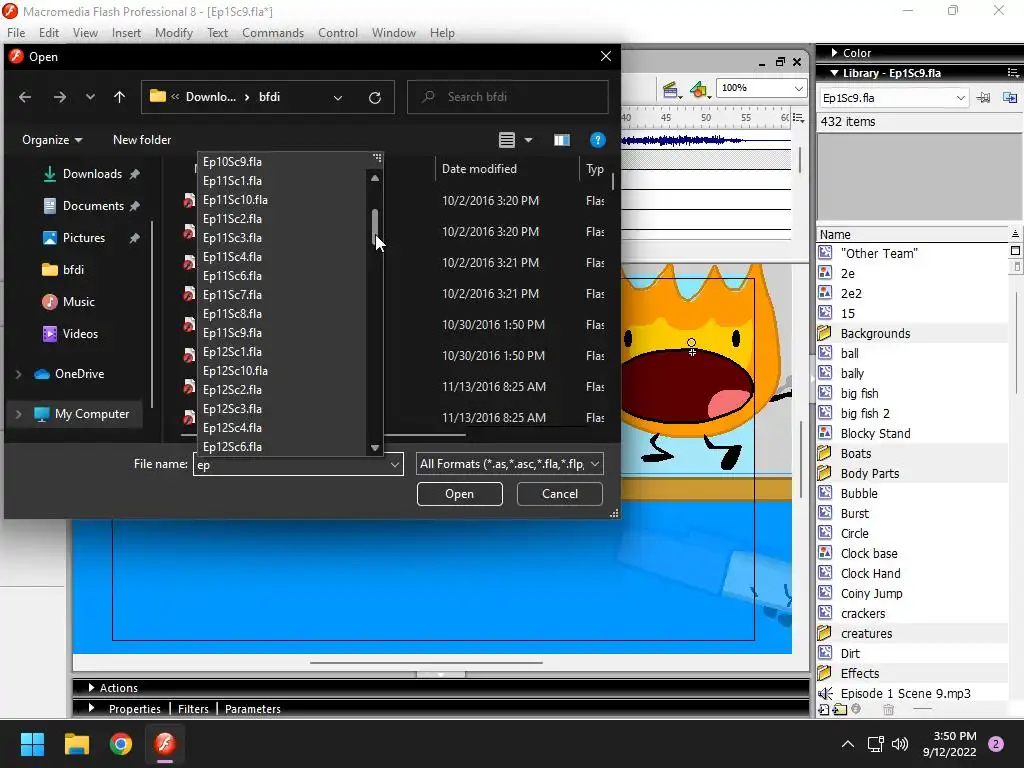Expand the Actions panel
The width and height of the screenshot is (1024, 768).
tap(91, 688)
